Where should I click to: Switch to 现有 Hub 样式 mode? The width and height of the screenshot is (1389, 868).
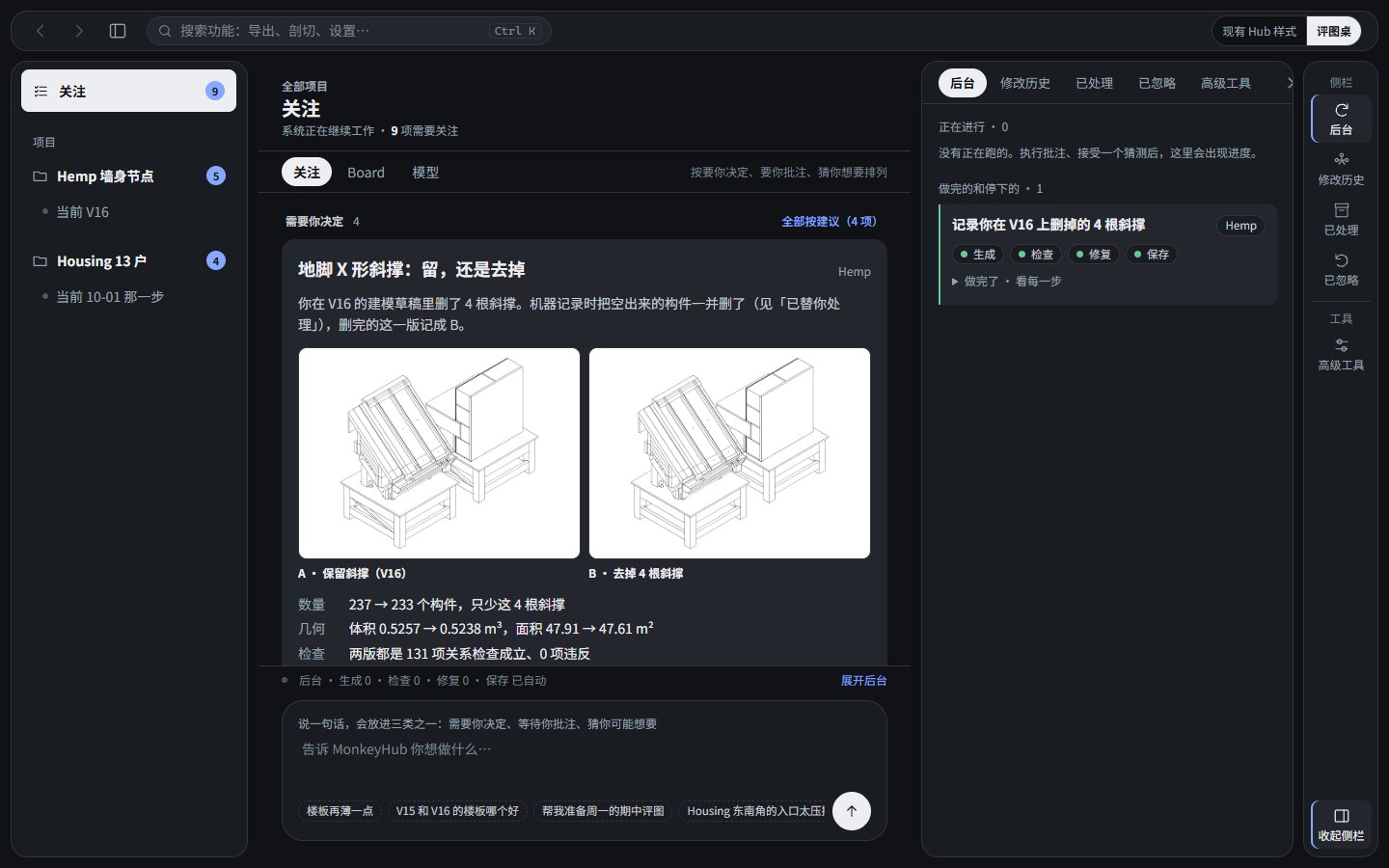(x=1260, y=31)
